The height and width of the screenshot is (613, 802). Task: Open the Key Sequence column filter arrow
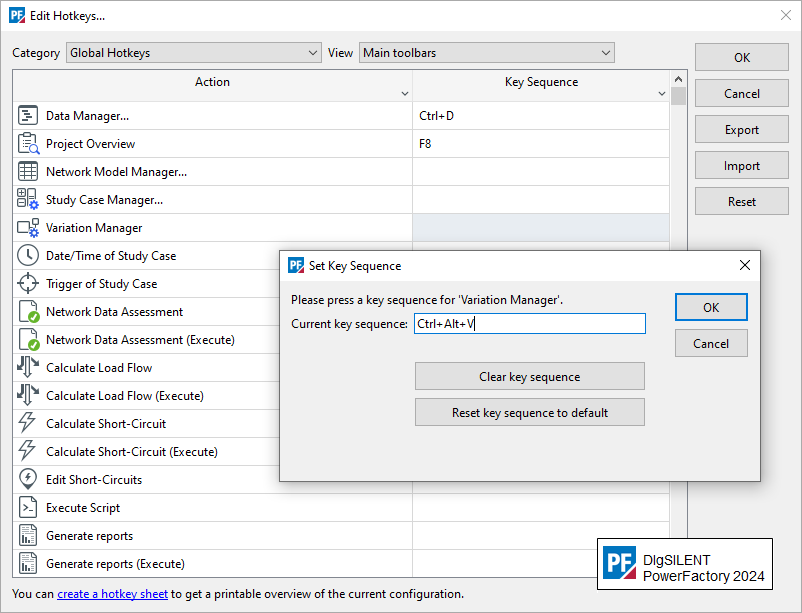pos(661,94)
